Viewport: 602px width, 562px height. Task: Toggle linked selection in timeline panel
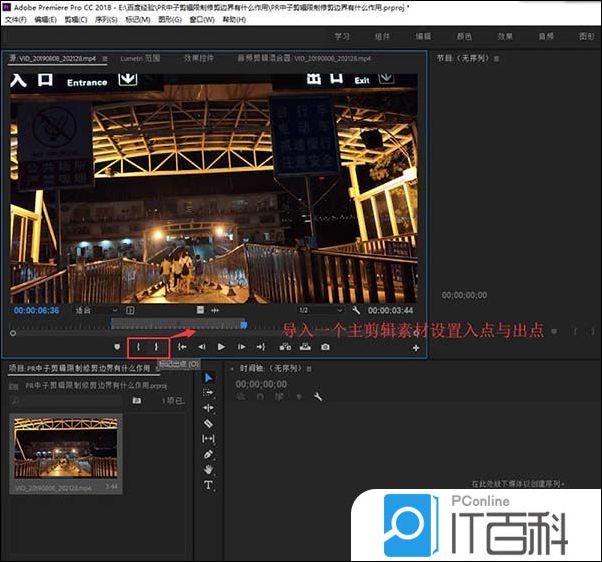tap(280, 397)
